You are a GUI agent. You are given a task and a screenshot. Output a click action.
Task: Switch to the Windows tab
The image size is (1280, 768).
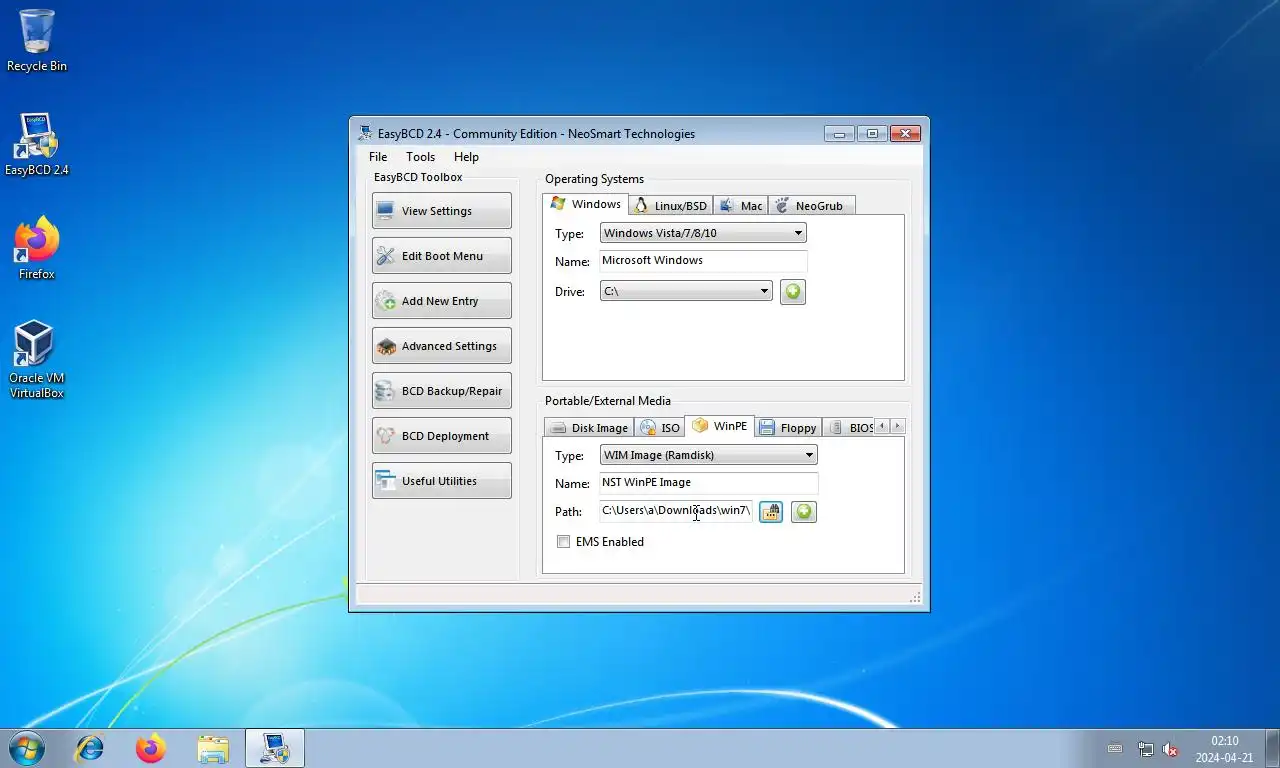coord(586,204)
